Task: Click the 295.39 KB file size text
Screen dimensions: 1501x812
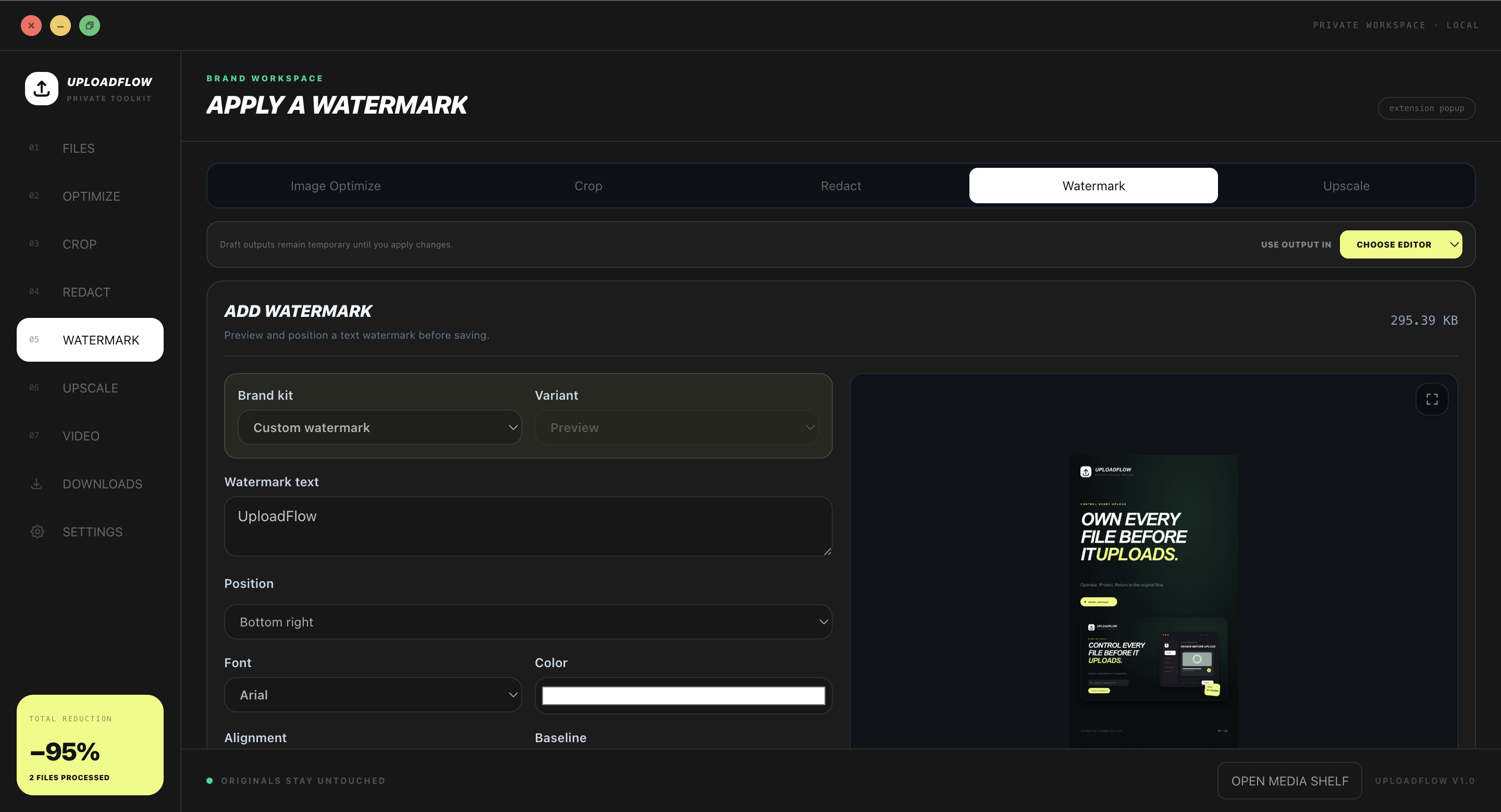Action: pyautogui.click(x=1423, y=321)
